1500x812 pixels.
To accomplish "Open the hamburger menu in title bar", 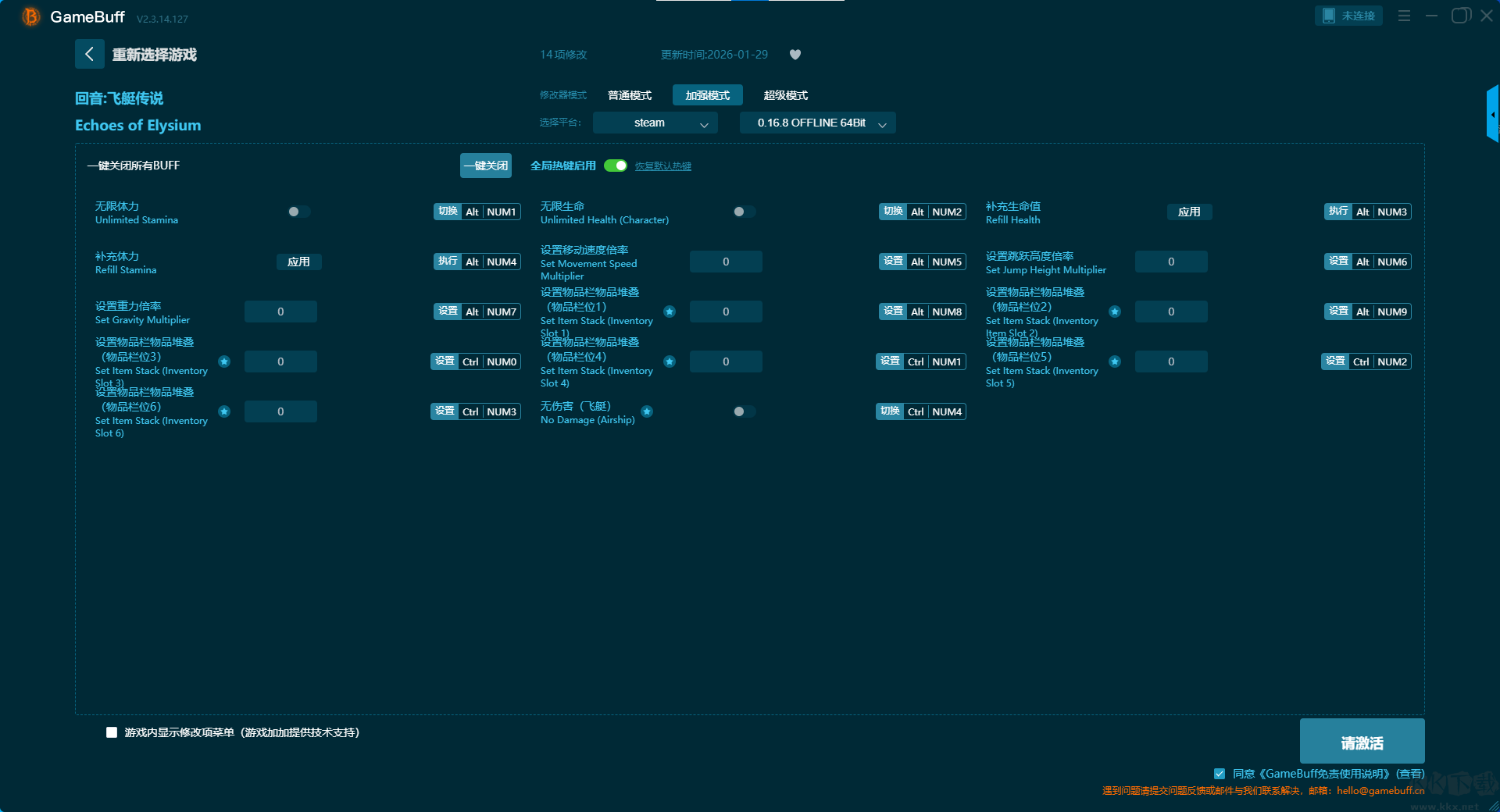I will [x=1404, y=16].
